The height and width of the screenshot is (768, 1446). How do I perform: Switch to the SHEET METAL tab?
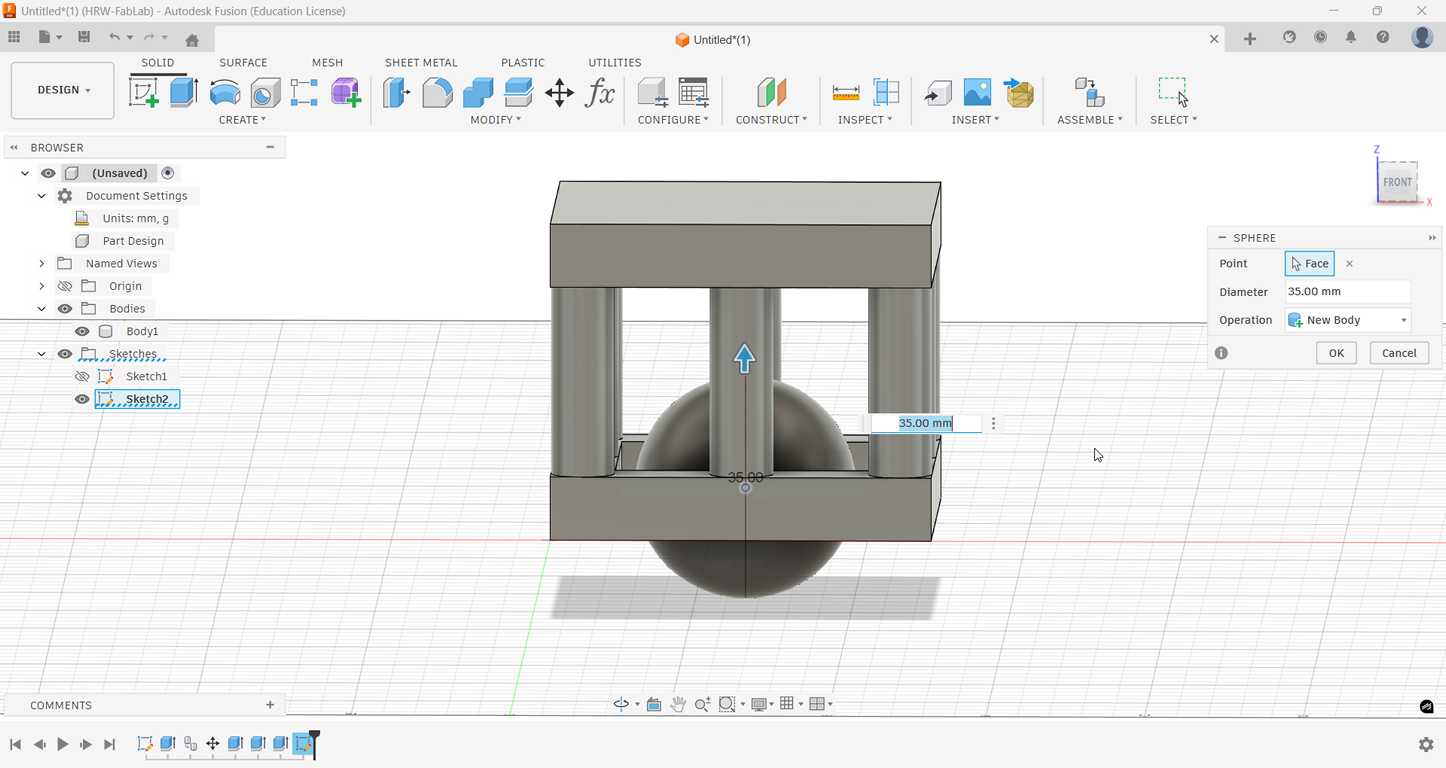click(421, 62)
